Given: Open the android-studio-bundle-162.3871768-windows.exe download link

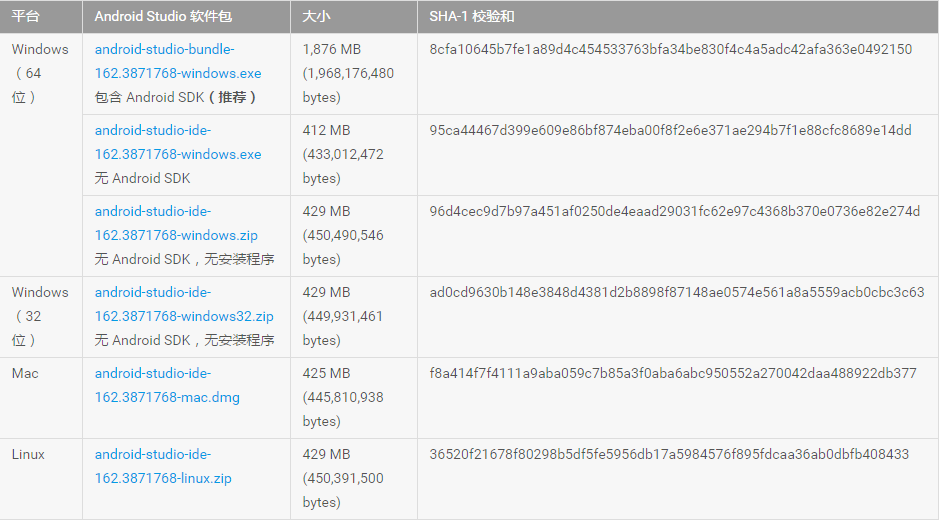Looking at the screenshot, I should click(x=178, y=61).
